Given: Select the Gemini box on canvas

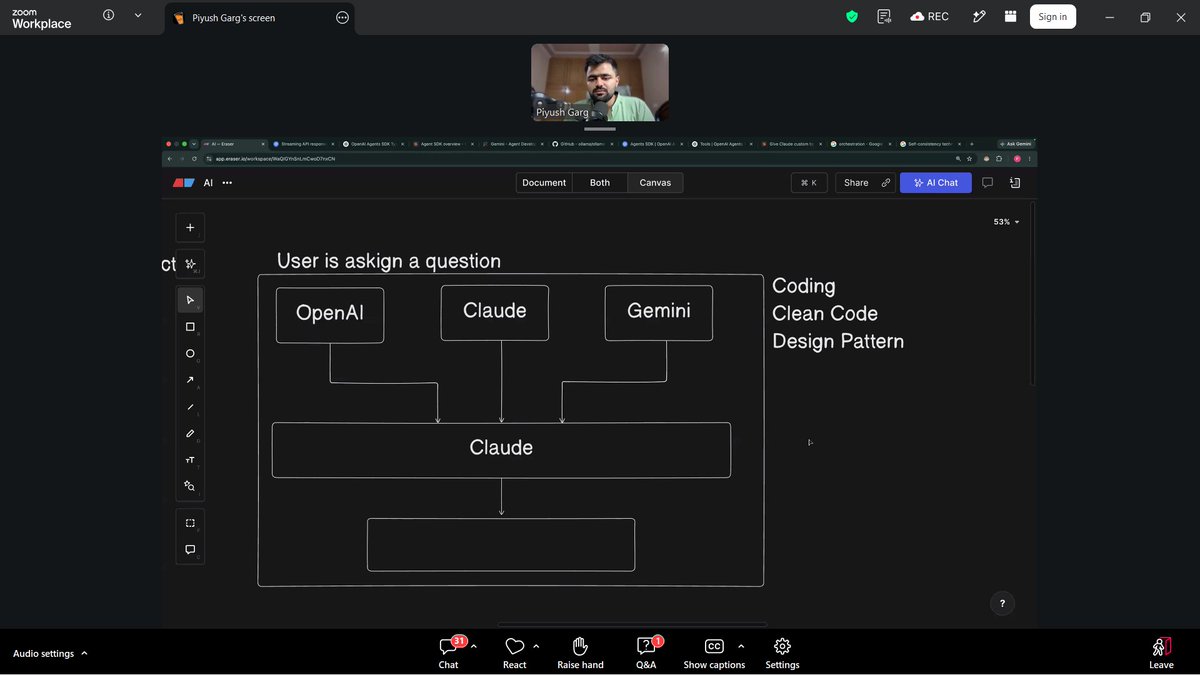Looking at the screenshot, I should click(659, 312).
